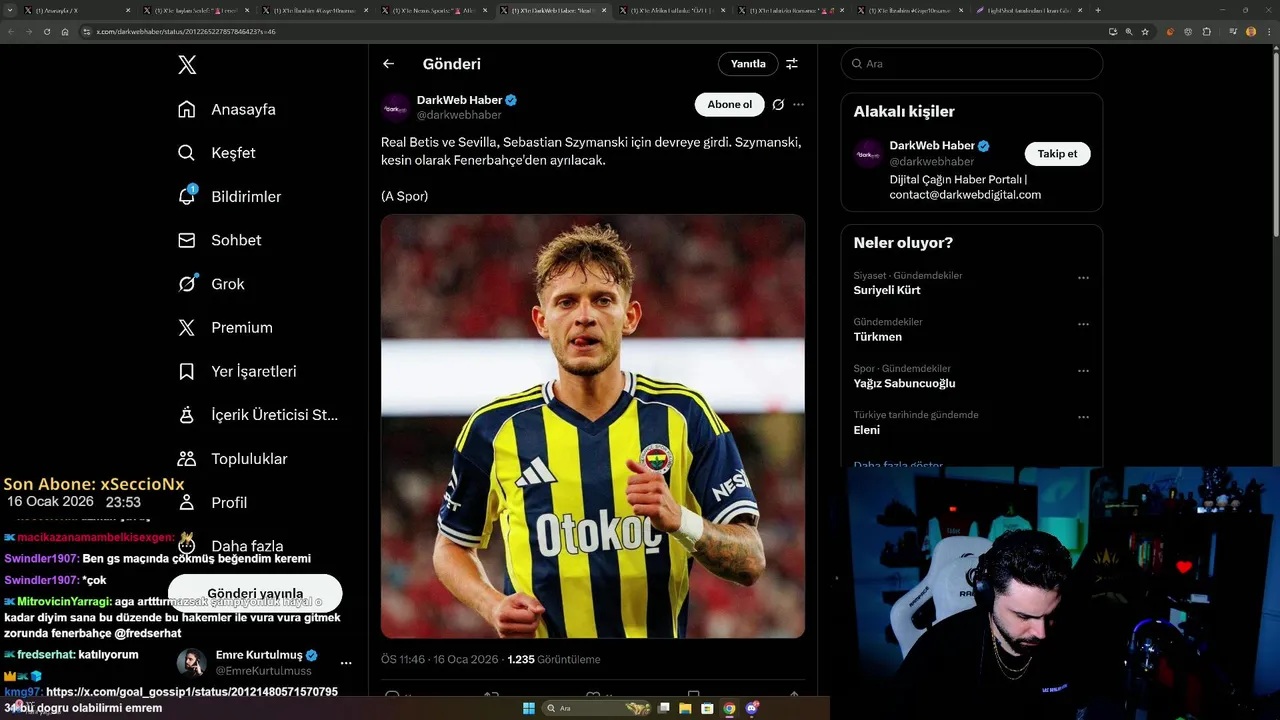Viewport: 1280px width, 720px height.
Task: Open the Windows Start button
Action: (x=529, y=708)
